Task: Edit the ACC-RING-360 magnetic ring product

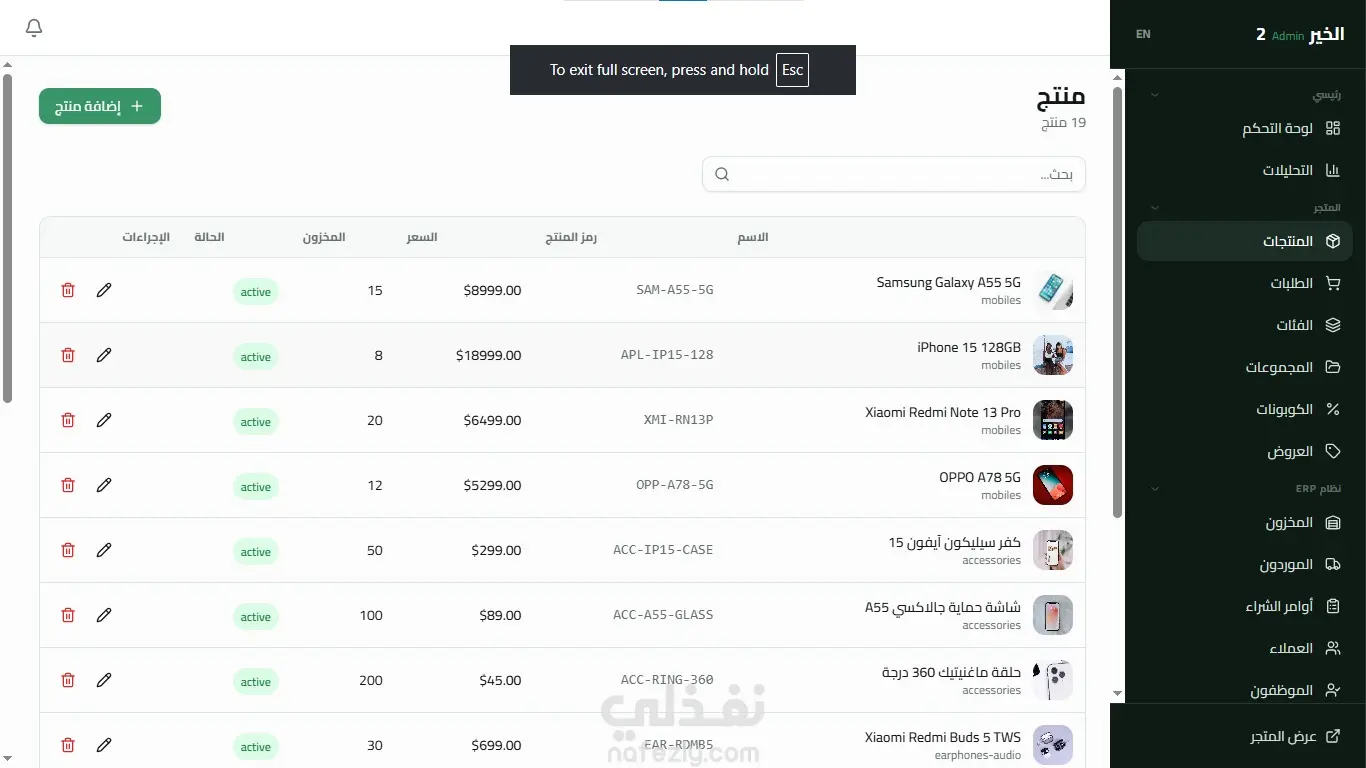Action: (104, 680)
